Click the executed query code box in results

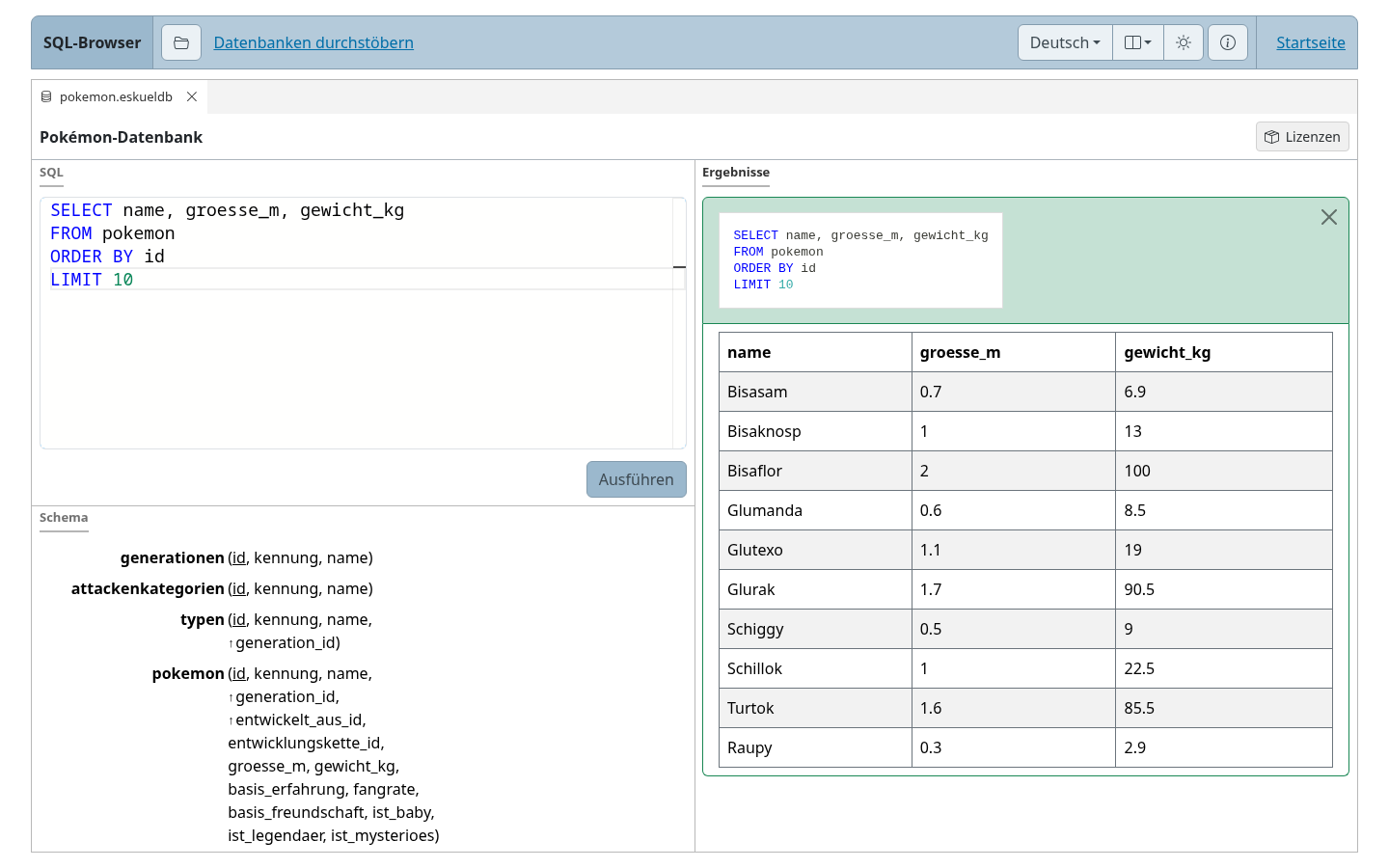click(x=860, y=260)
